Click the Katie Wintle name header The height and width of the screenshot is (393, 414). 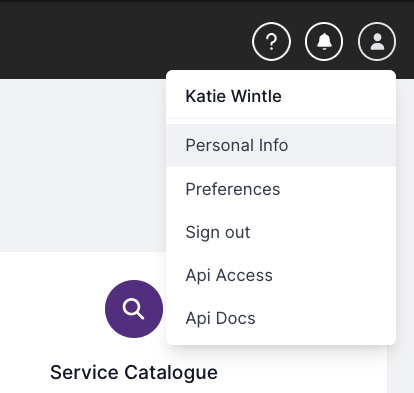(233, 96)
